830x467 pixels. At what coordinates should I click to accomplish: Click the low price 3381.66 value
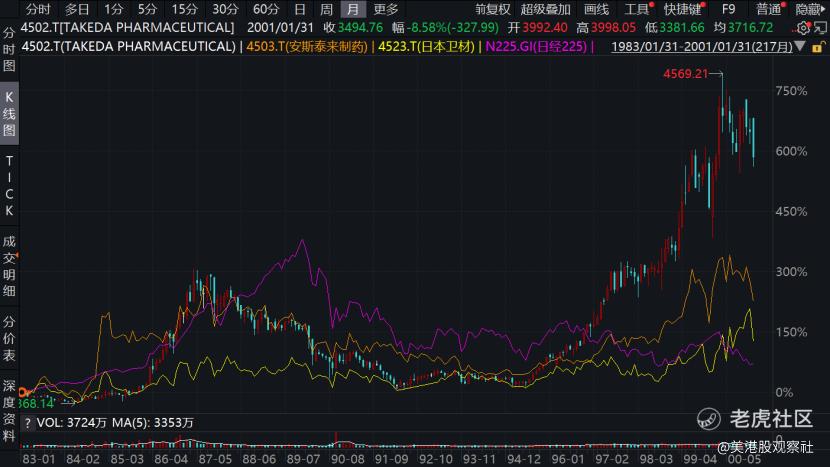coord(682,28)
